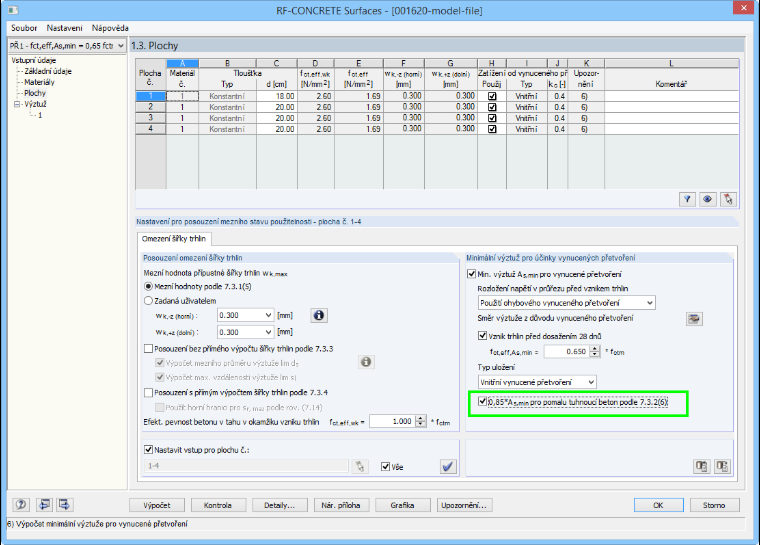The image size is (760, 545).
Task: Open the Nápověda menu
Action: 110,28
